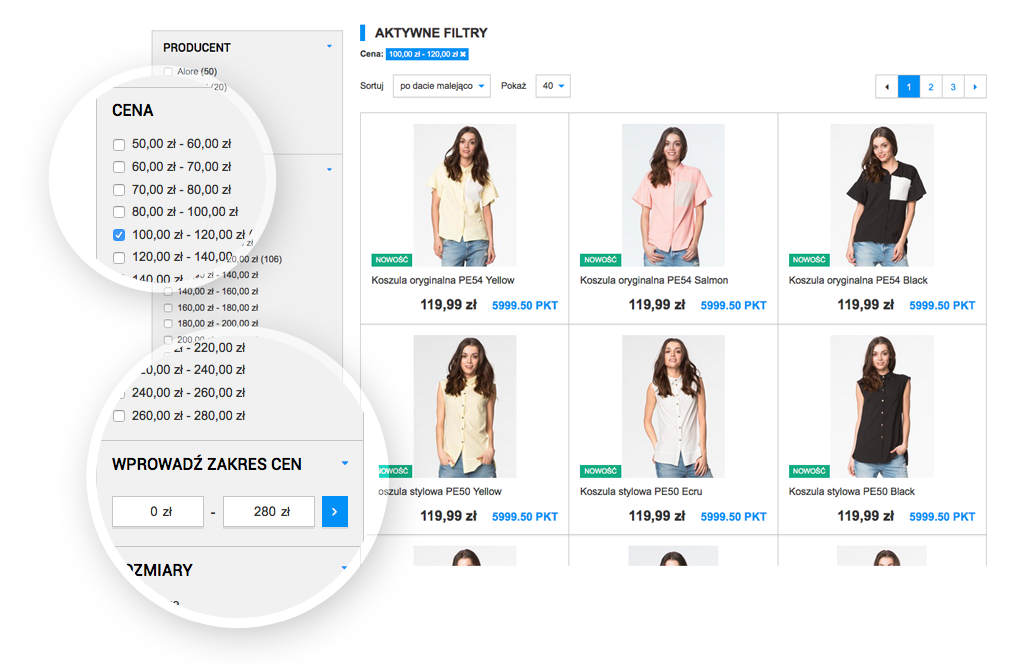Collapse the Wprowadź zakres cen section
This screenshot has width=1026, height=664.
click(345, 463)
